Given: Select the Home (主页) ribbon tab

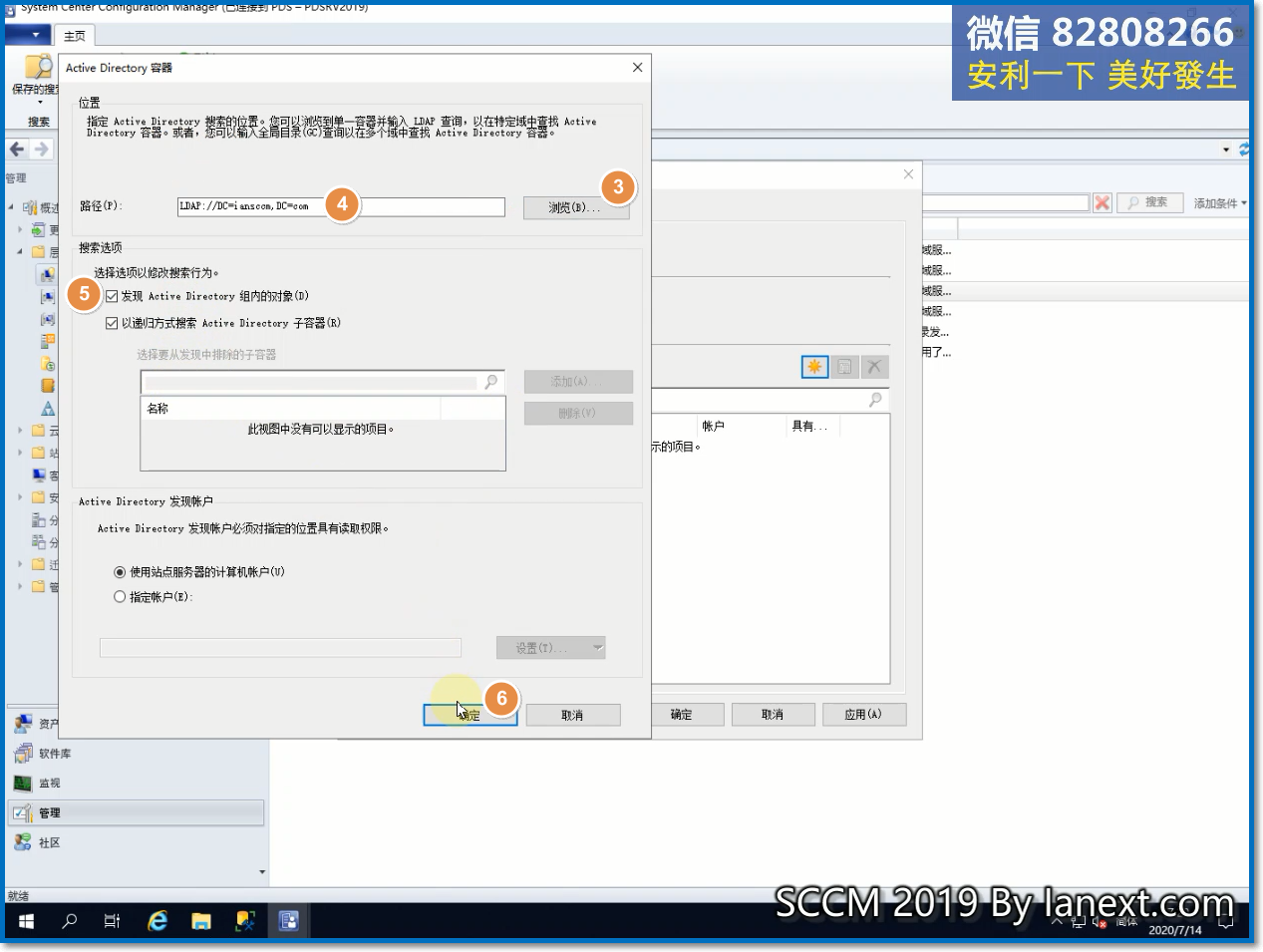Looking at the screenshot, I should (75, 36).
